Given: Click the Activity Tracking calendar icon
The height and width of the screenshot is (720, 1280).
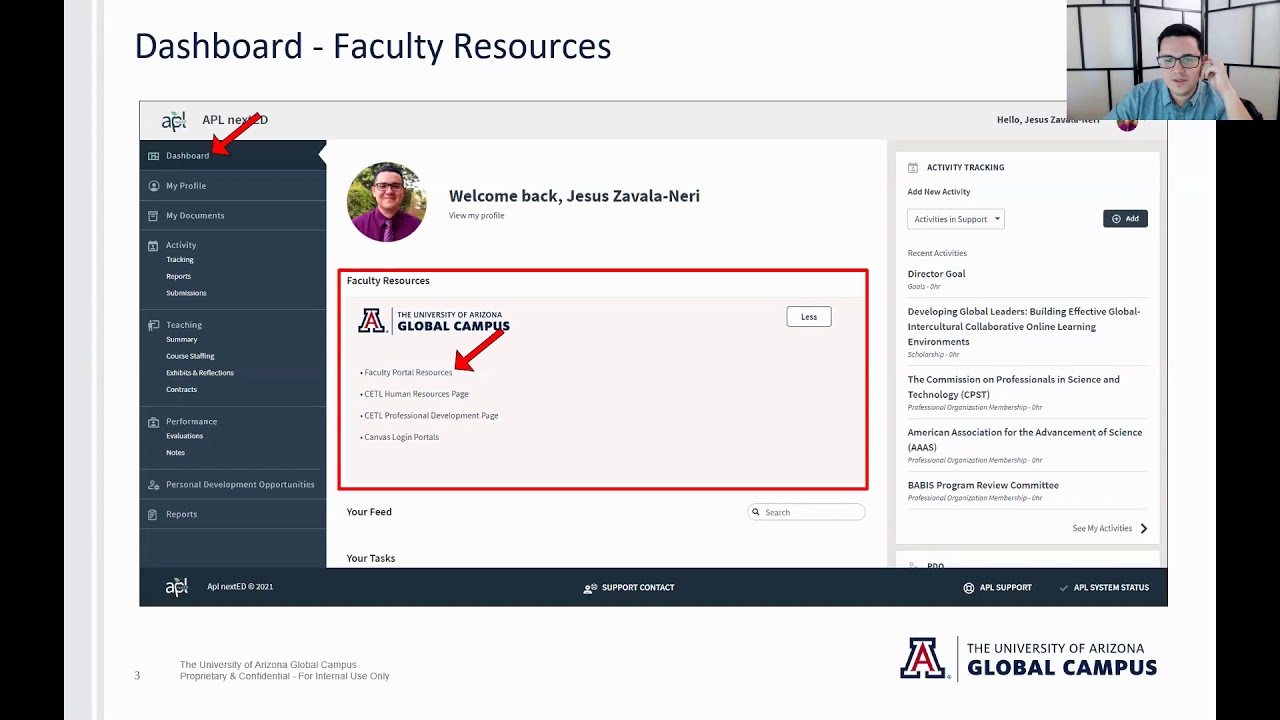Looking at the screenshot, I should pyautogui.click(x=913, y=168).
